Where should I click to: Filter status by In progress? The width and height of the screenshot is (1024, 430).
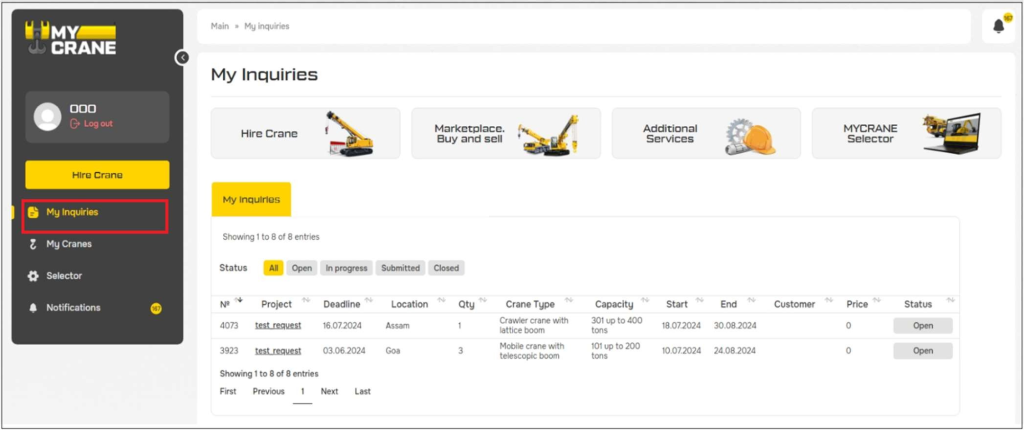346,268
